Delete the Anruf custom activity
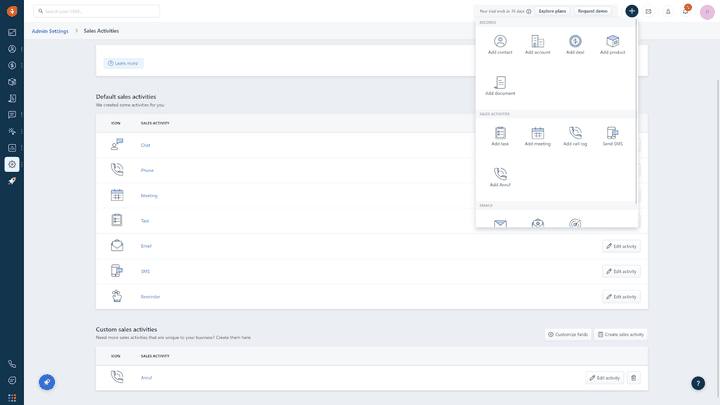Image resolution: width=720 pixels, height=405 pixels. click(633, 378)
